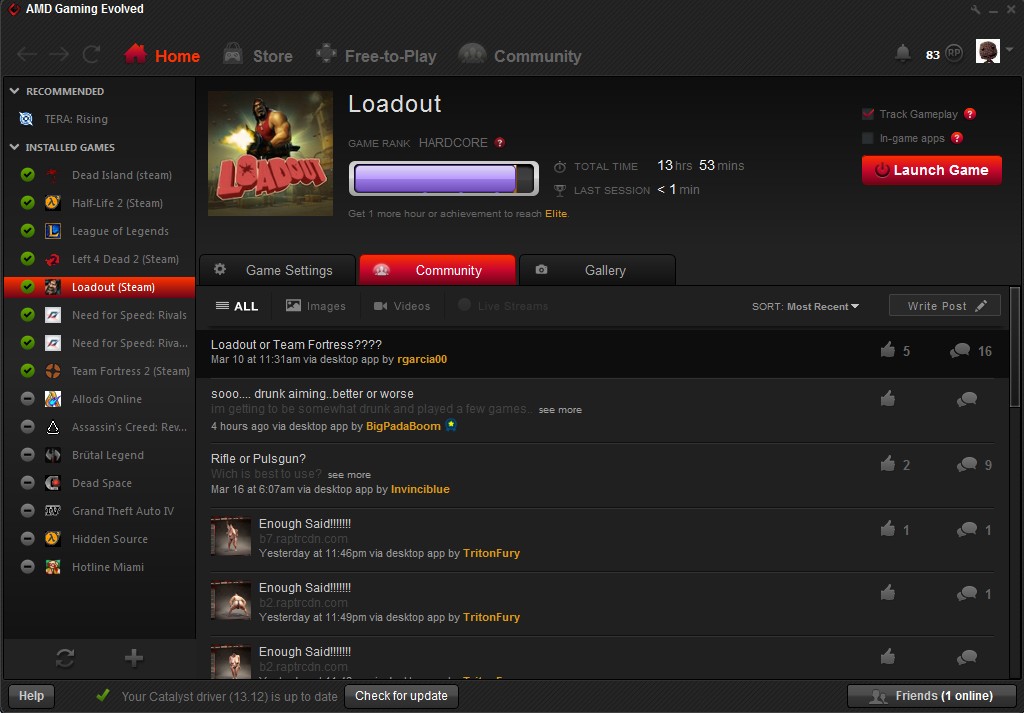Toggle the Track Gameplay checkbox
This screenshot has width=1024, height=713.
pyautogui.click(x=868, y=114)
